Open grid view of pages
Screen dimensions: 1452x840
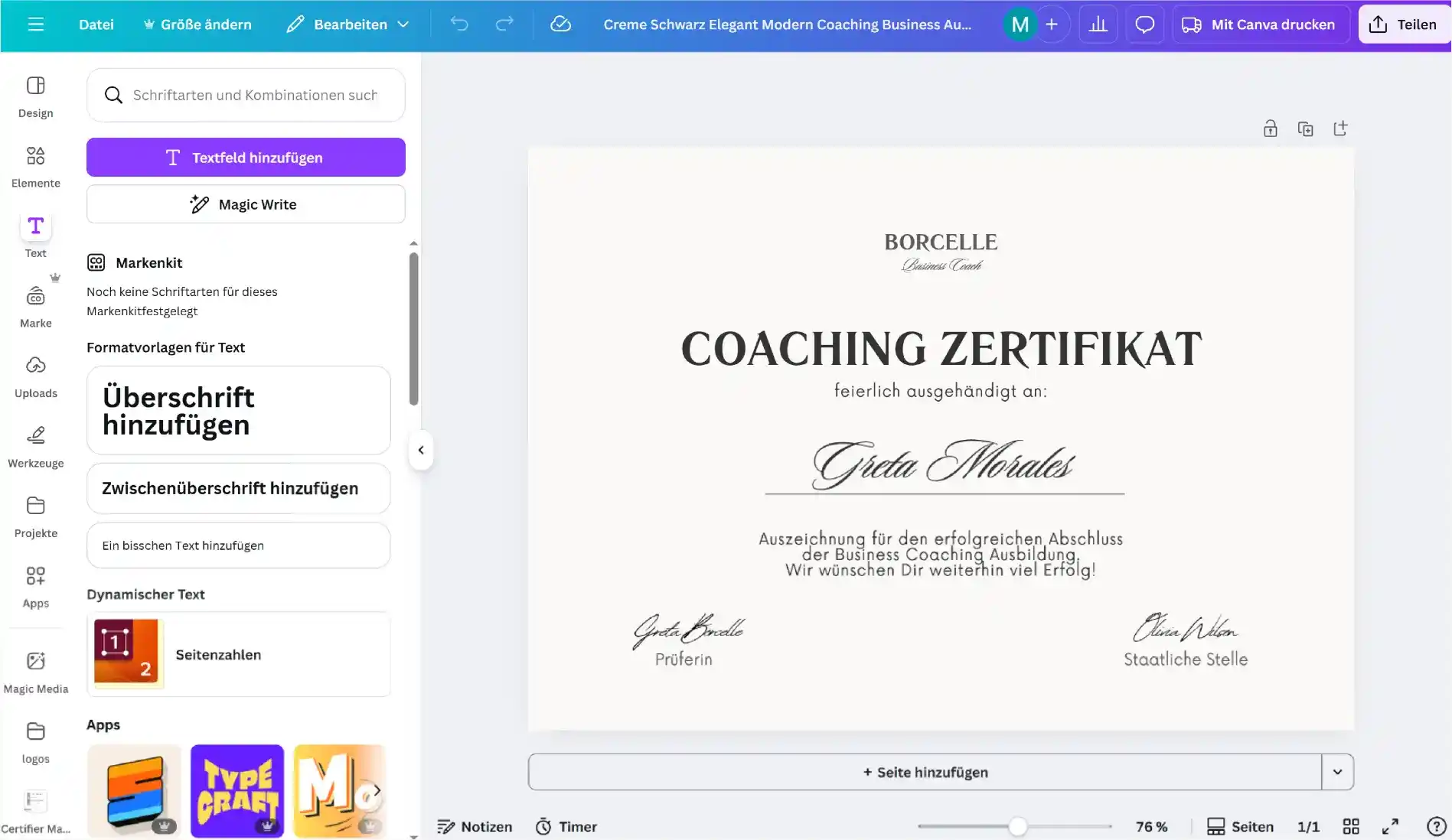[x=1351, y=826]
